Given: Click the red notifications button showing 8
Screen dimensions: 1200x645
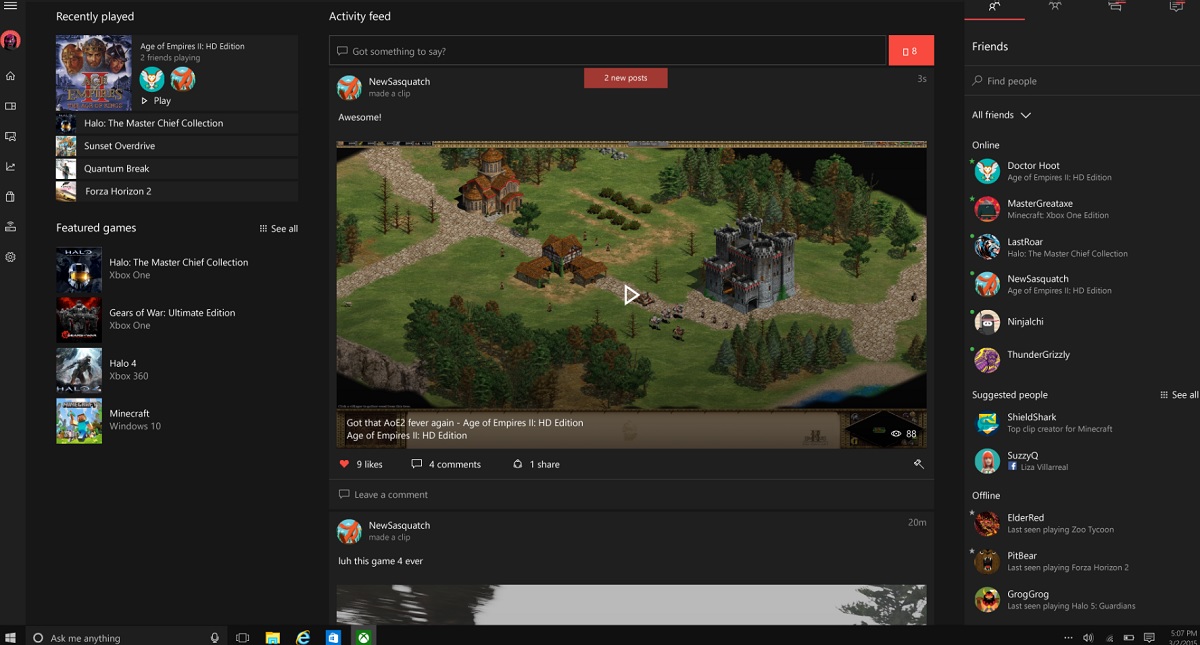Looking at the screenshot, I should click(x=910, y=51).
